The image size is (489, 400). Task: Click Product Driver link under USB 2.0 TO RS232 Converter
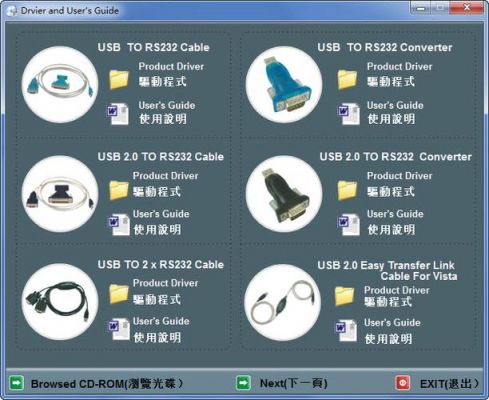point(399,176)
